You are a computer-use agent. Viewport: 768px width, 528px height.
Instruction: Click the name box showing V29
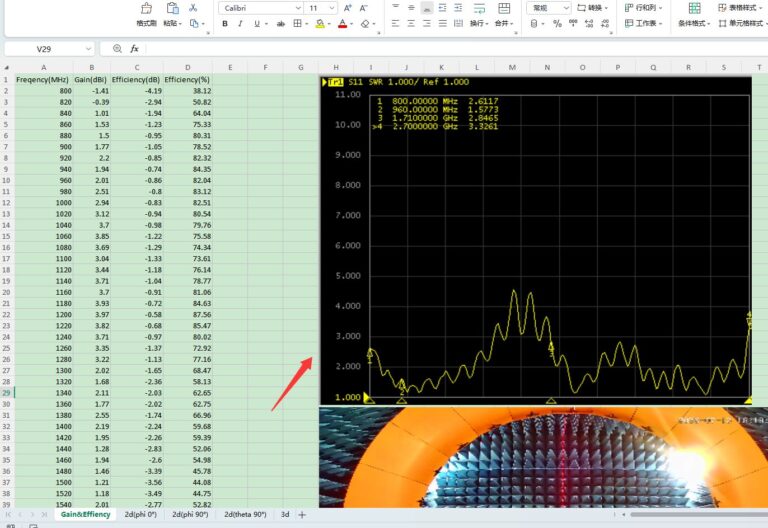pos(44,49)
